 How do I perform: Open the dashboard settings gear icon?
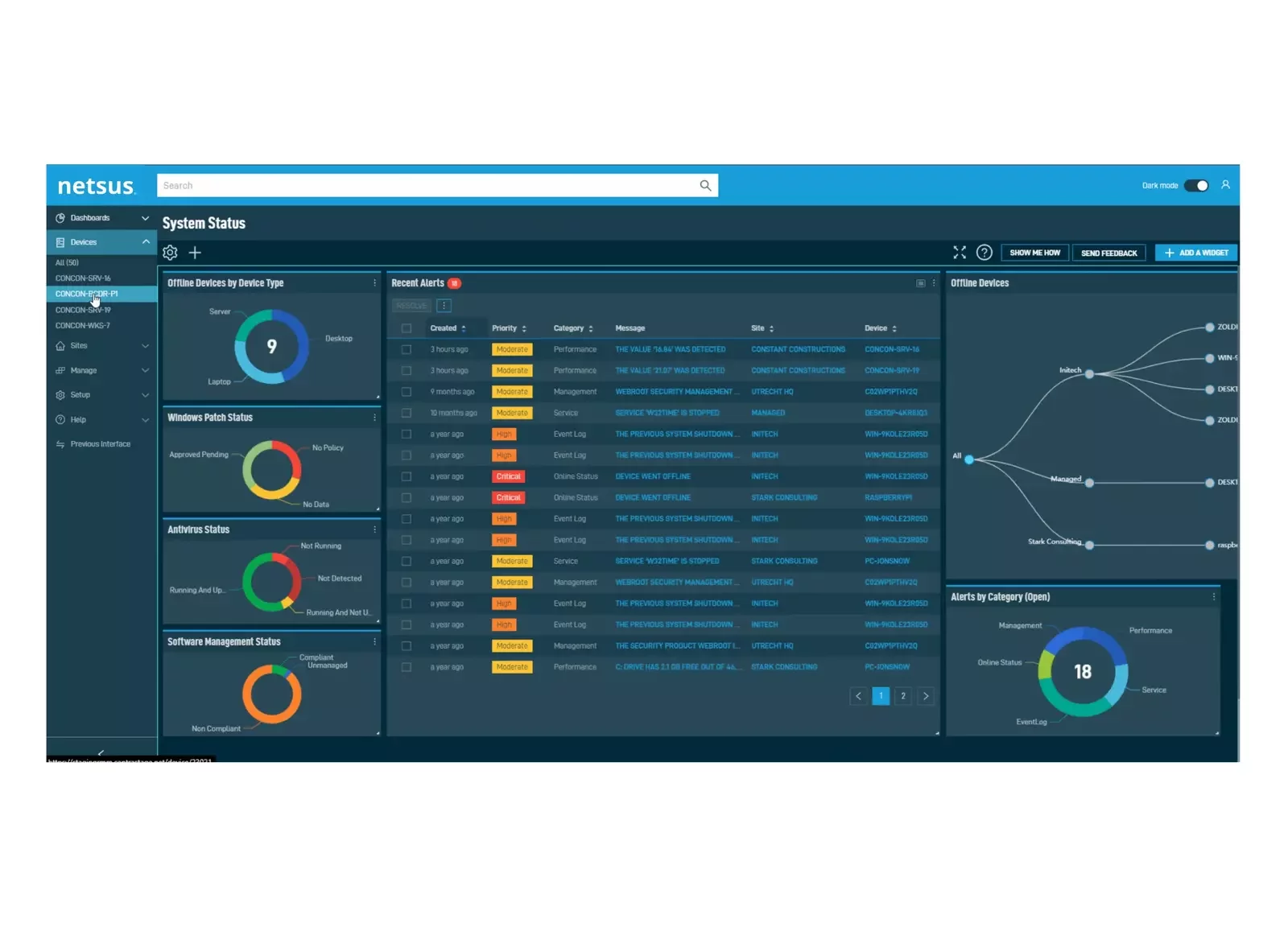170,253
